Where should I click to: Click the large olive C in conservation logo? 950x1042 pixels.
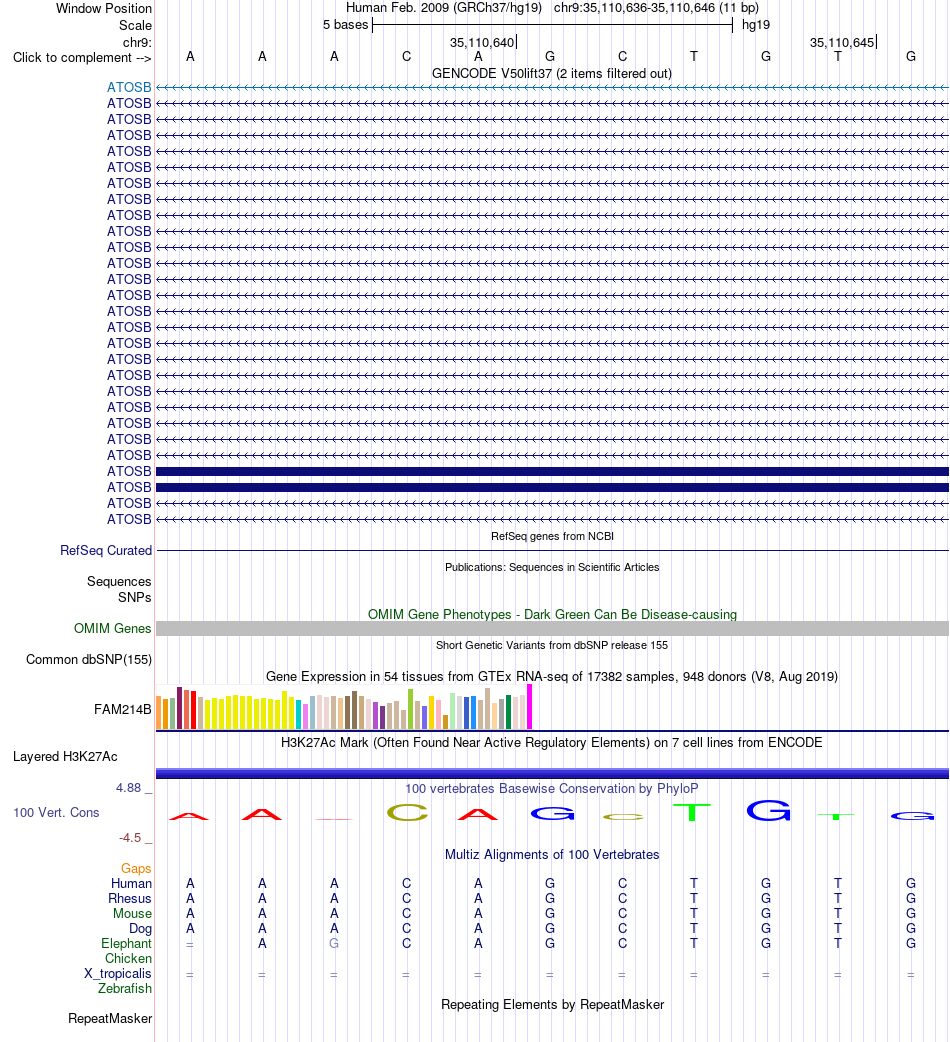coord(407,812)
